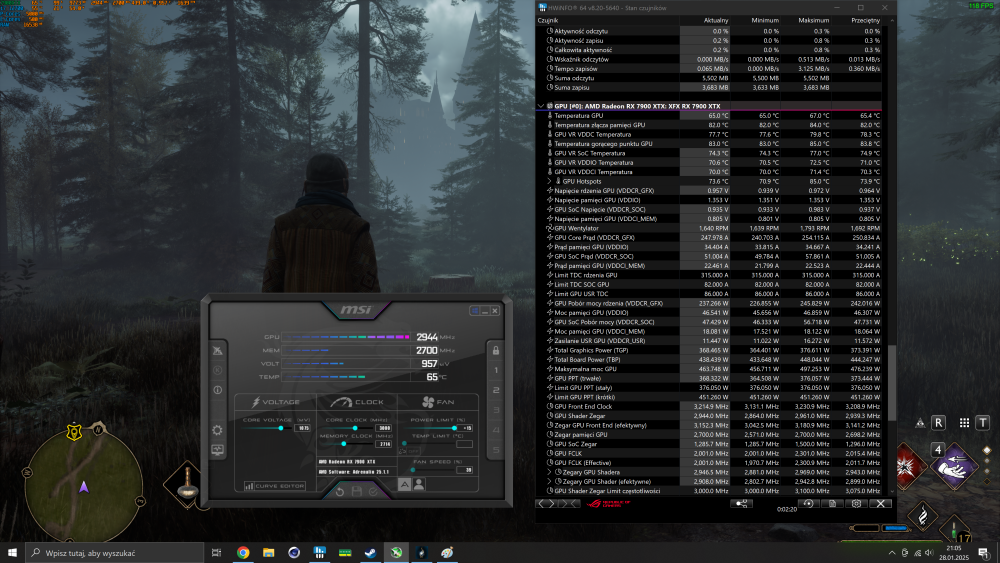Toggle fan speed Auto button
Screen dimensions: 1000x563
pos(404,484)
